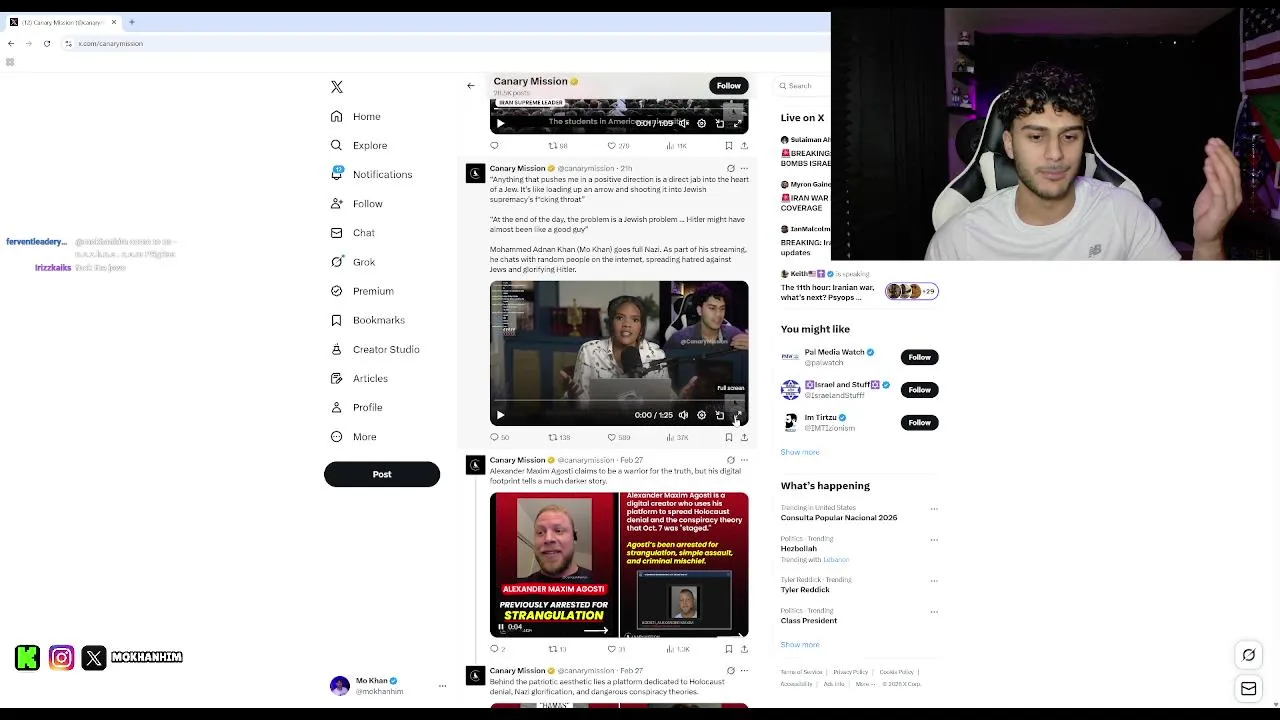Follow Pal Media Watch
Image resolution: width=1280 pixels, height=720 pixels.
point(919,357)
